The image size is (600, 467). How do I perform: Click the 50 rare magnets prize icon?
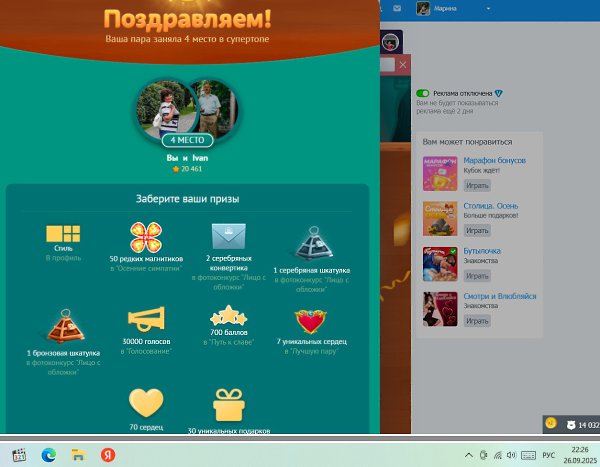(146, 237)
